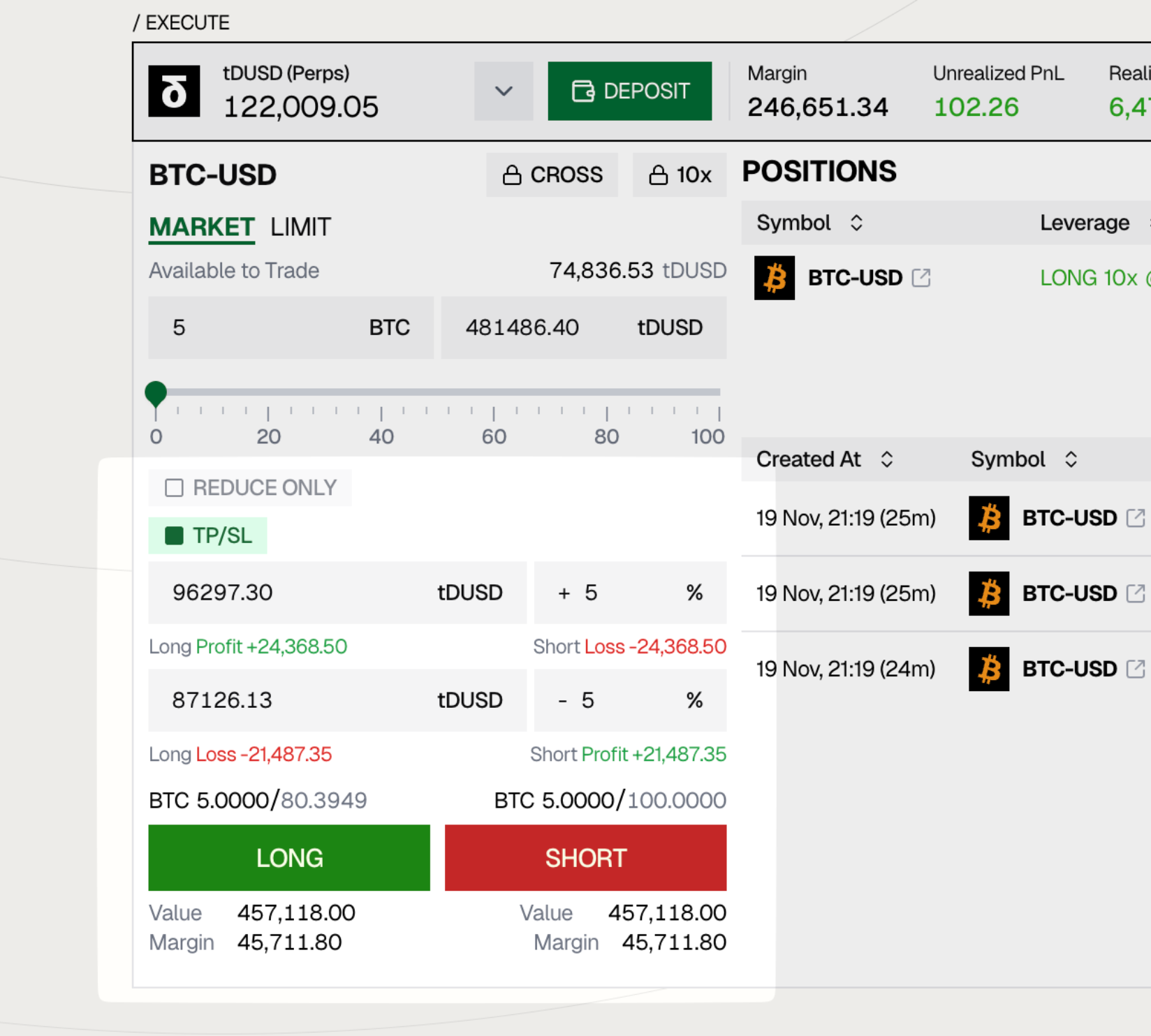The image size is (1151, 1036).
Task: Click Bitcoin icon in 21:19 (24m) row
Action: 988,669
